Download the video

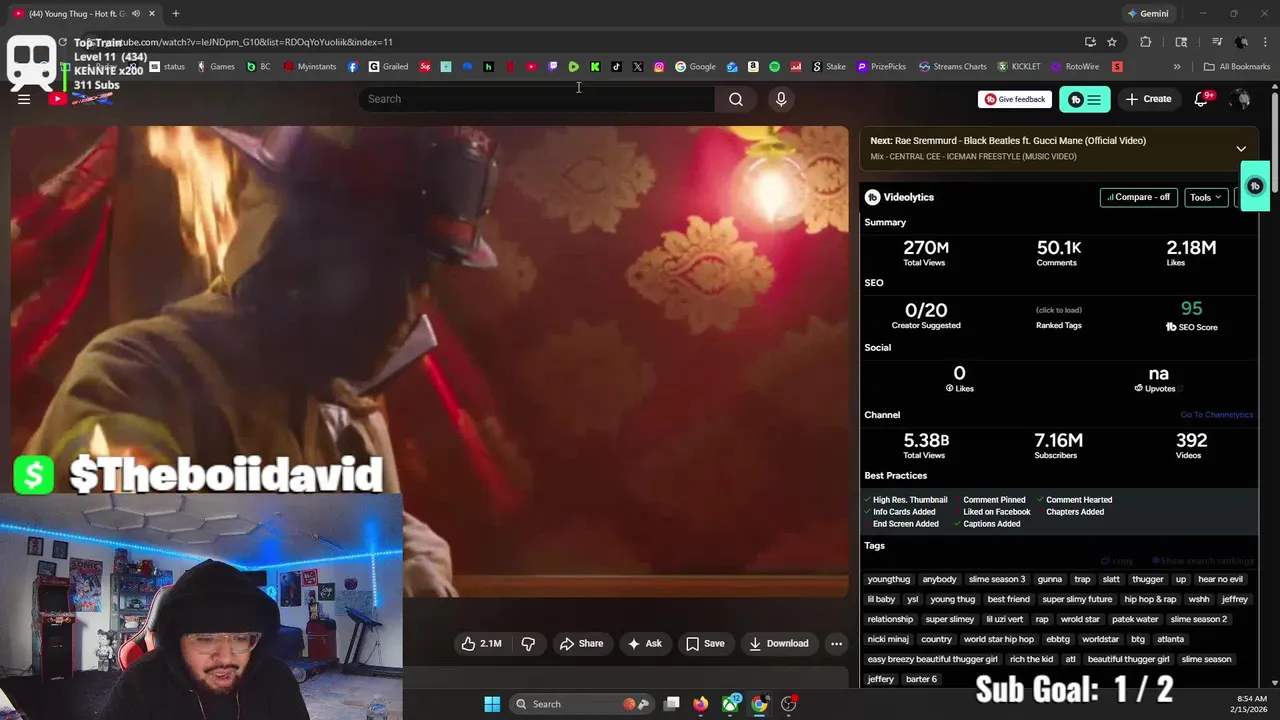point(779,644)
